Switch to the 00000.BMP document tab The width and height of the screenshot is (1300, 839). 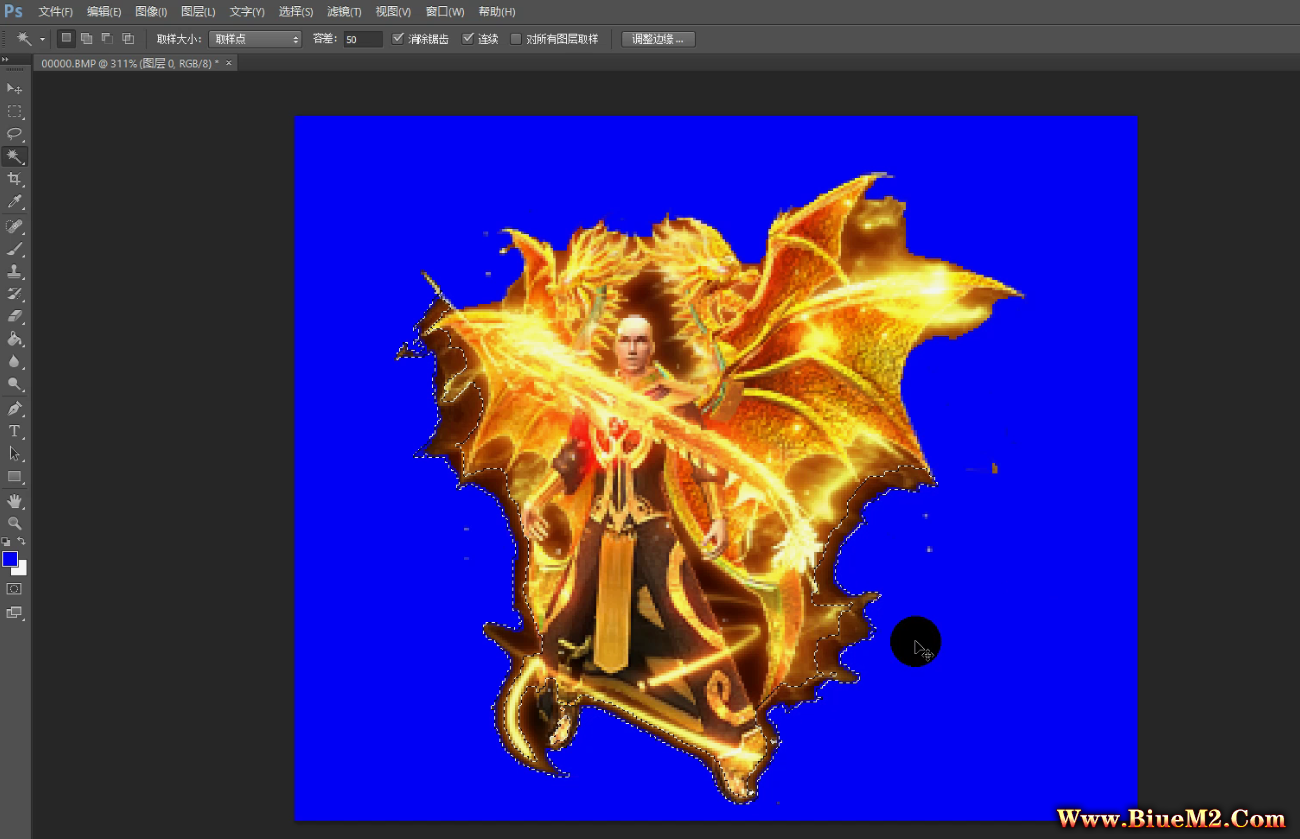[129, 62]
